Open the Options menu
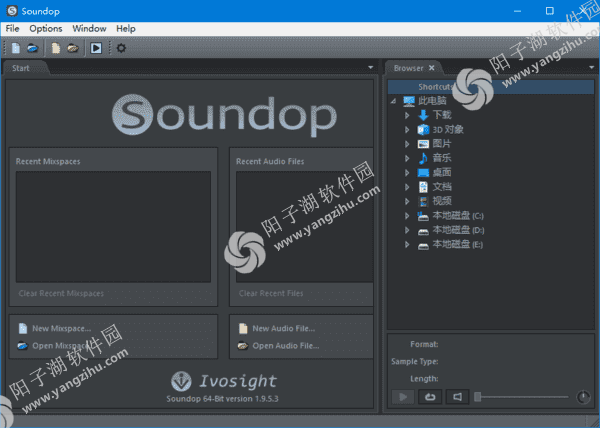600x428 pixels. 46,29
